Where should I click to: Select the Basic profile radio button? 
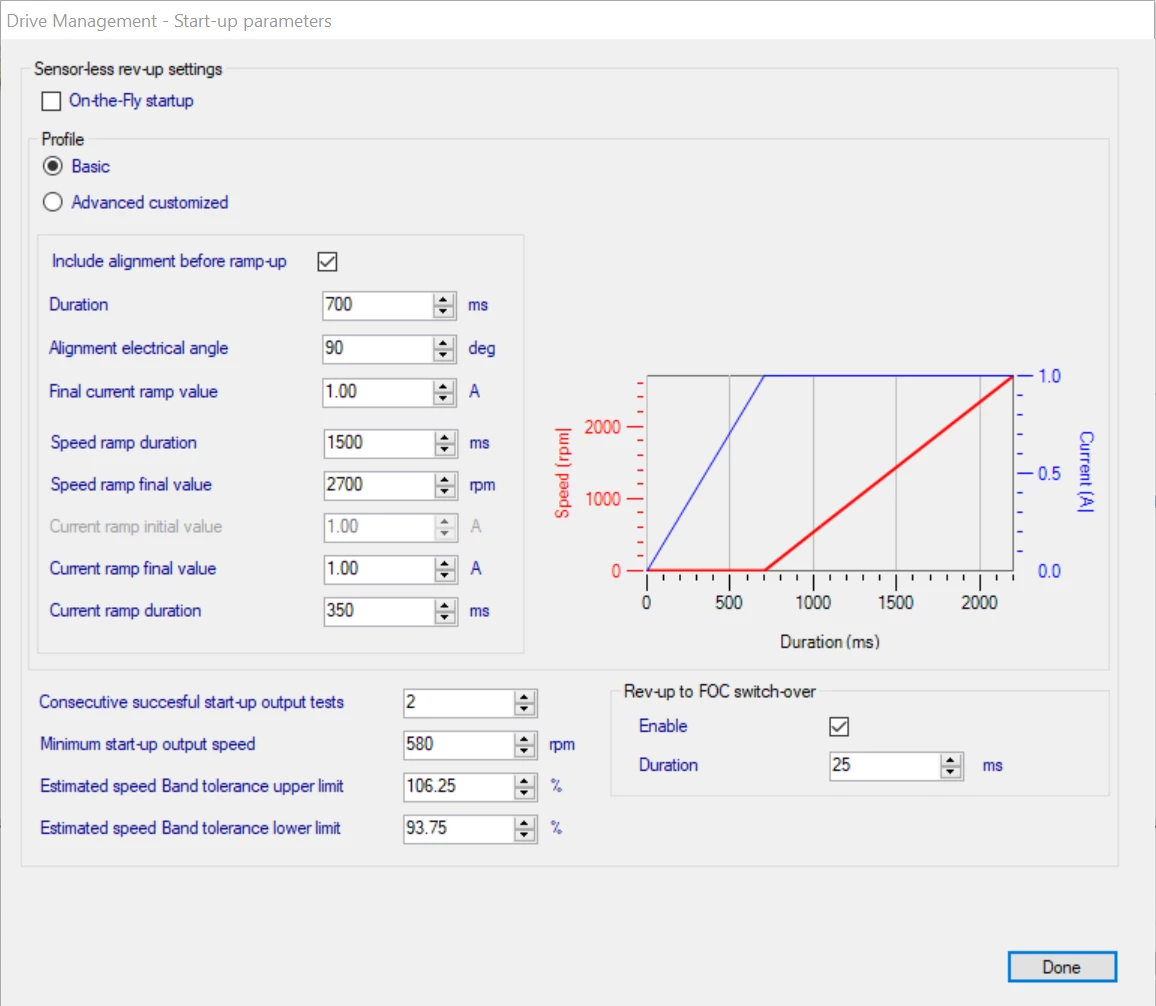click(x=52, y=166)
